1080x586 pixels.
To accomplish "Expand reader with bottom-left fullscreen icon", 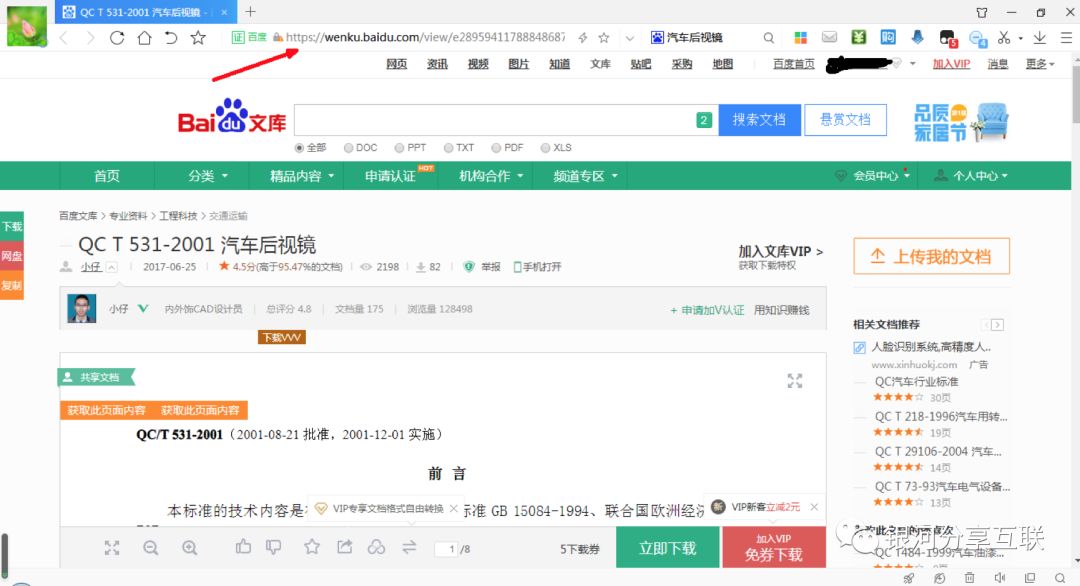I will [x=112, y=547].
